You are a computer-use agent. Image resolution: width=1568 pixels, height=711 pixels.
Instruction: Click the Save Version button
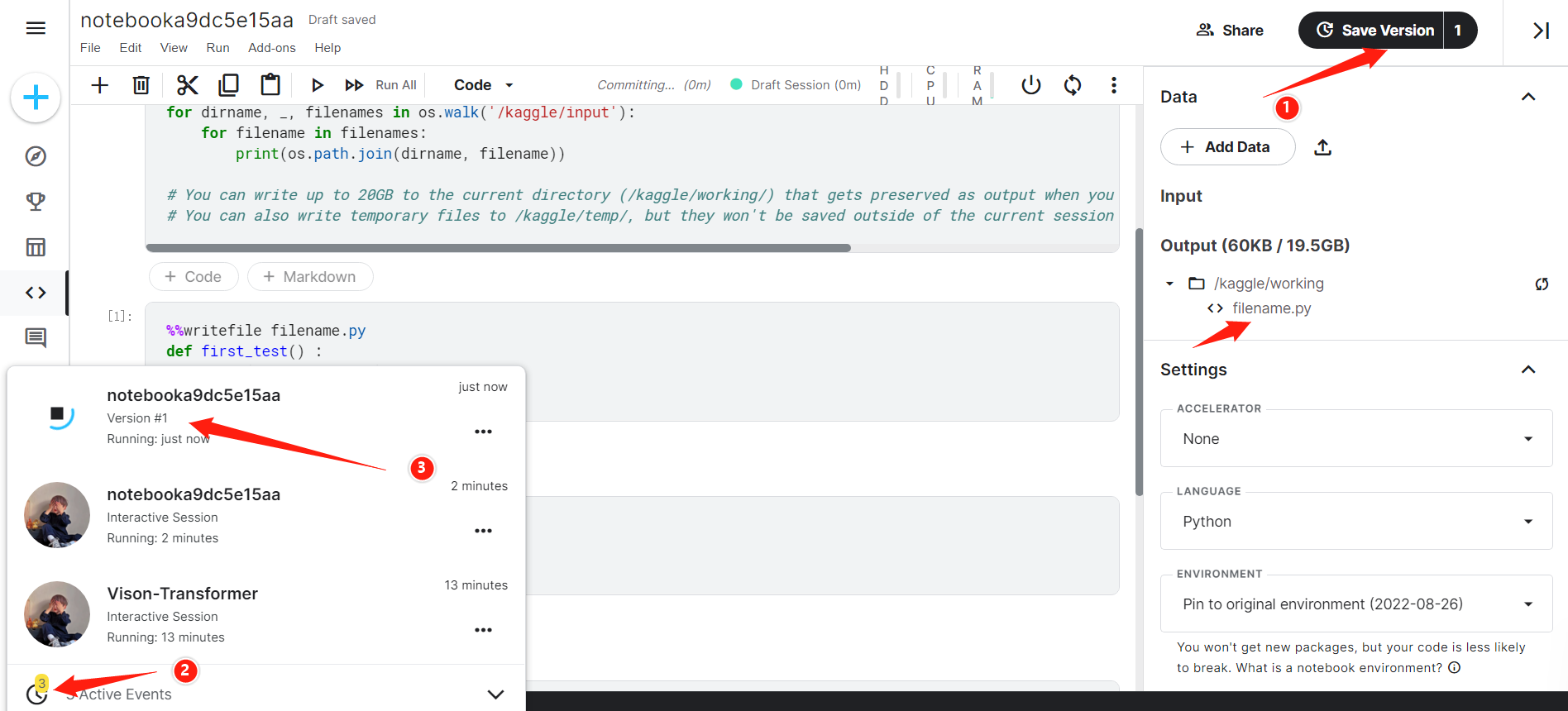[1373, 31]
